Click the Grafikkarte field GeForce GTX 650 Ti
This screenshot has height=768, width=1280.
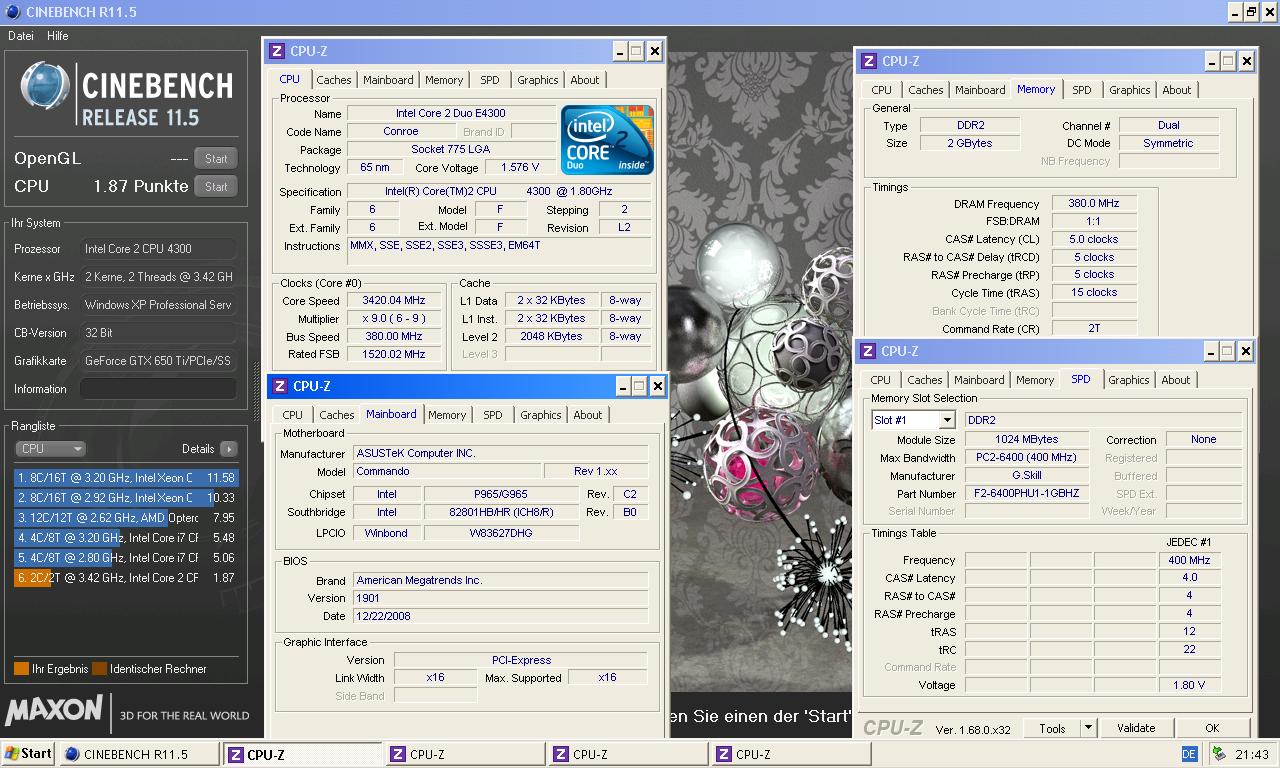coord(158,361)
